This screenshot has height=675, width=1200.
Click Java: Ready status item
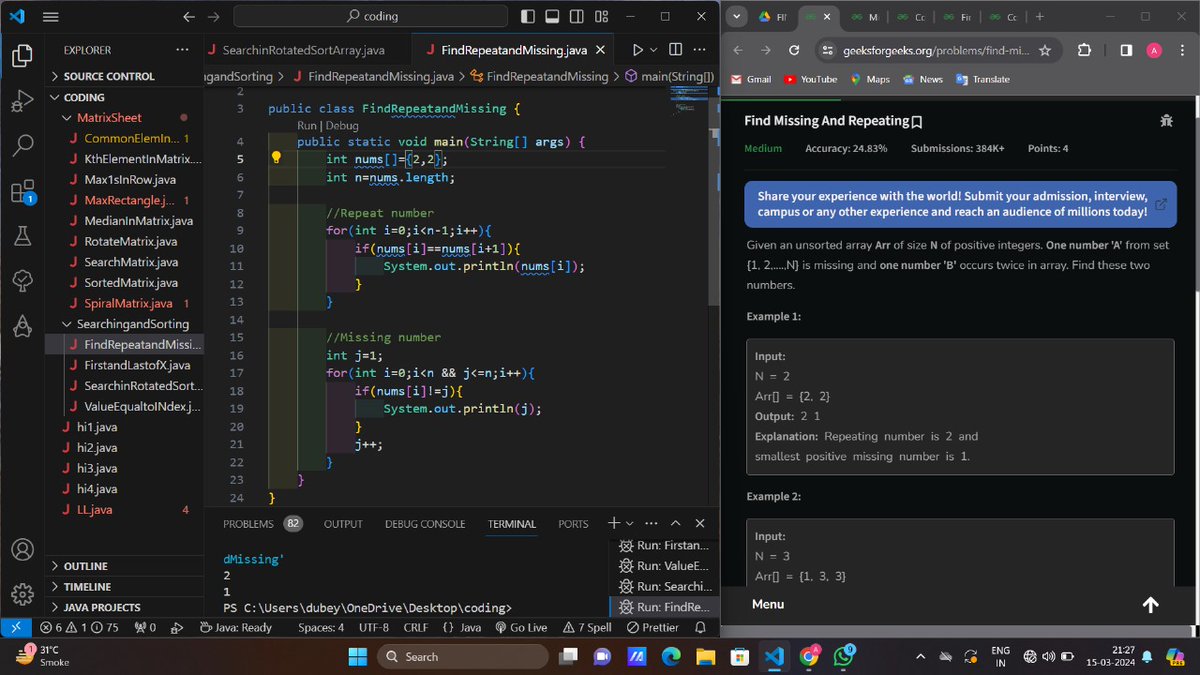coord(235,627)
